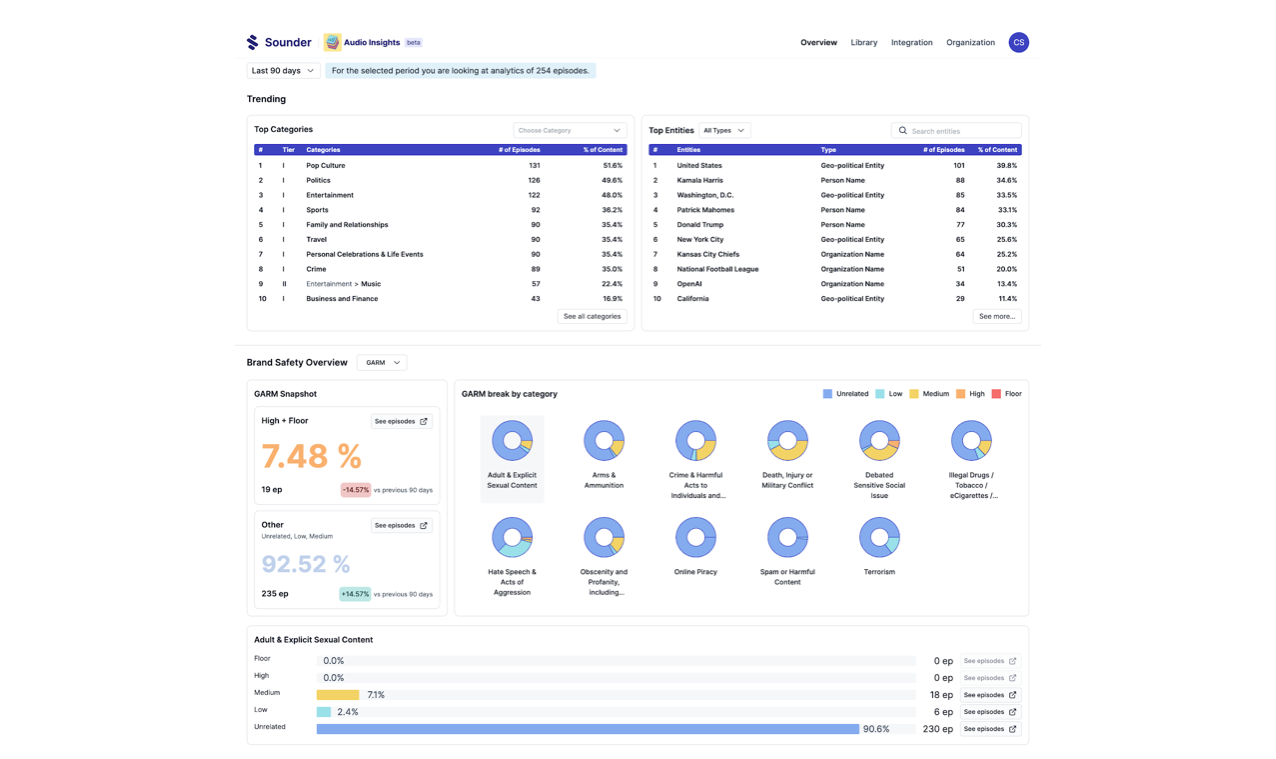Click See episodes in Medium row
The image size is (1276, 759).
[990, 695]
